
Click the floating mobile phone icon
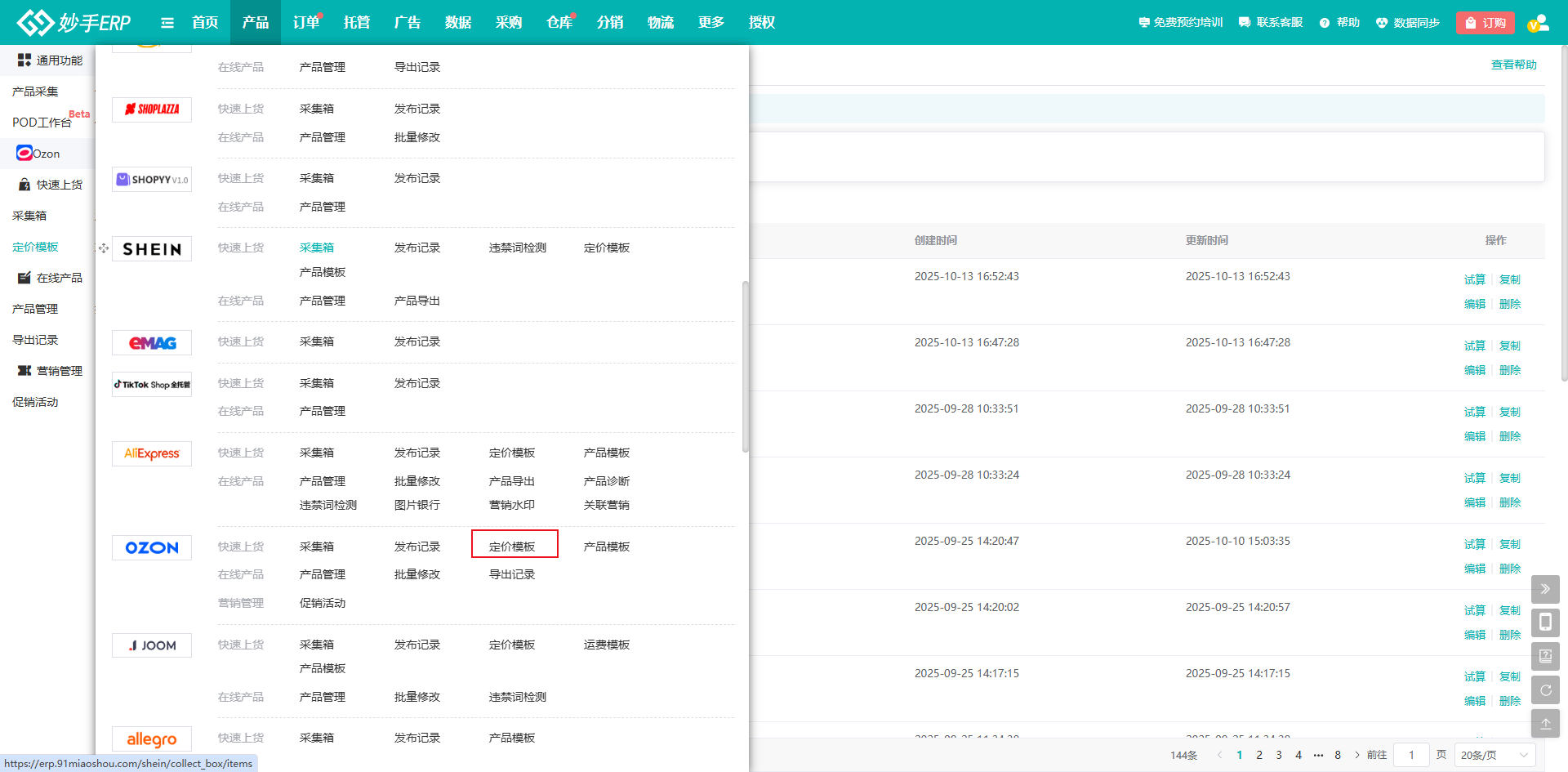(1545, 623)
